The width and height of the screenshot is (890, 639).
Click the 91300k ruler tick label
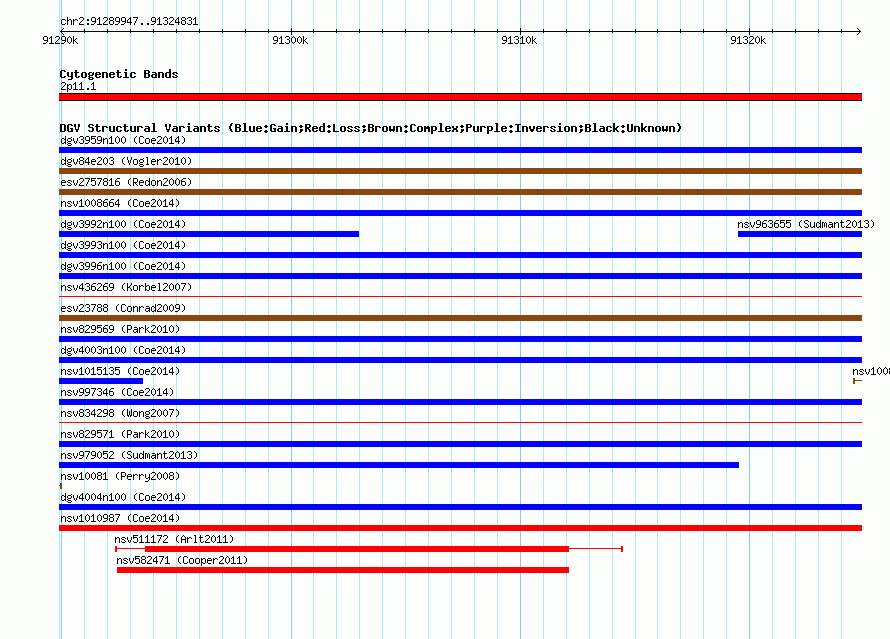(x=290, y=40)
